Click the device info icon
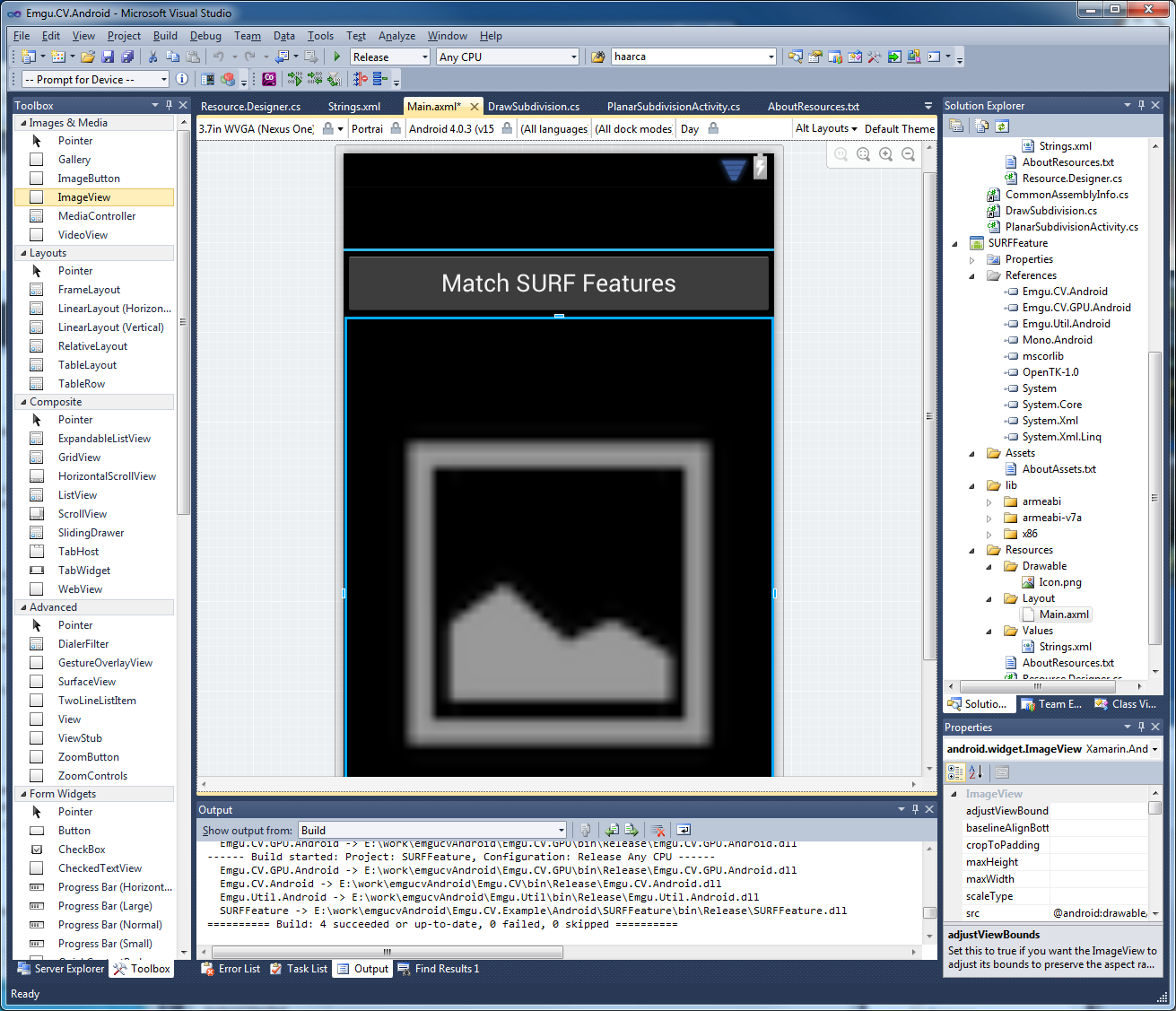Image resolution: width=1176 pixels, height=1011 pixels. pyautogui.click(x=182, y=79)
